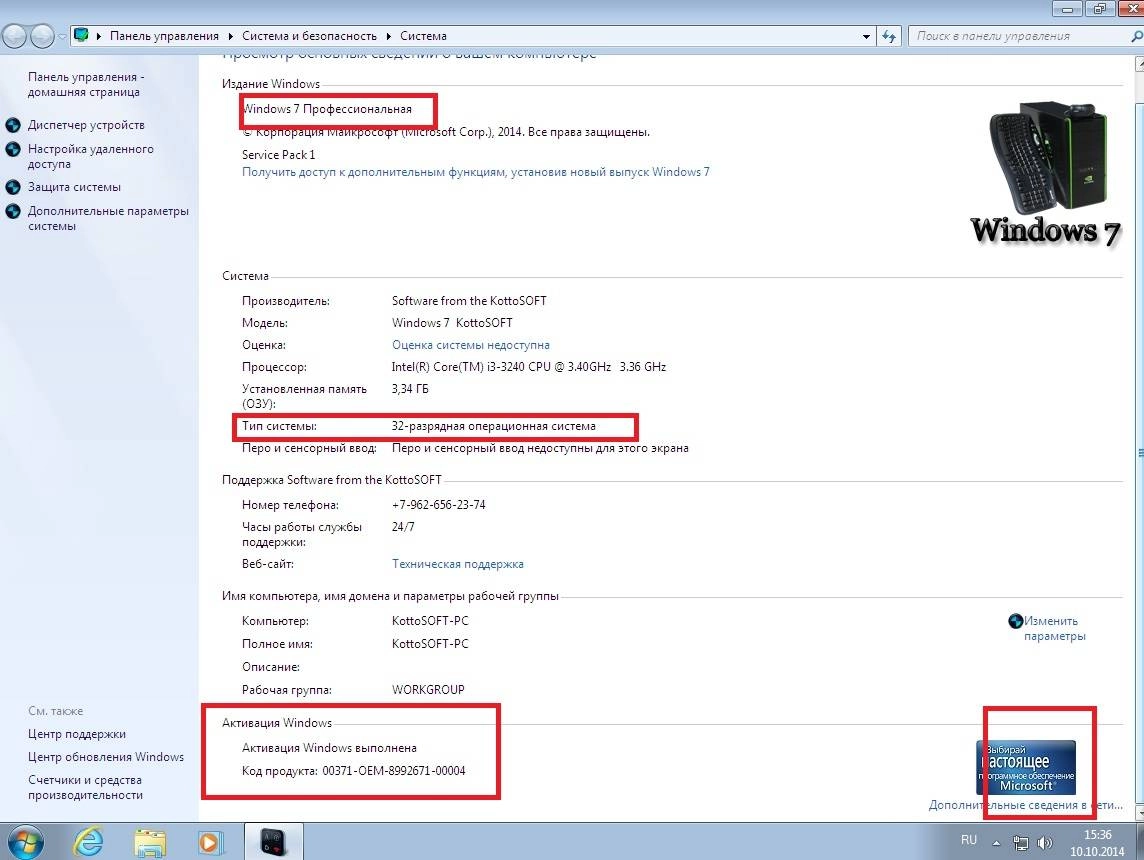Click the shield icon next to 'Диспетчер устройств'
The height and width of the screenshot is (860, 1144).
(13, 125)
